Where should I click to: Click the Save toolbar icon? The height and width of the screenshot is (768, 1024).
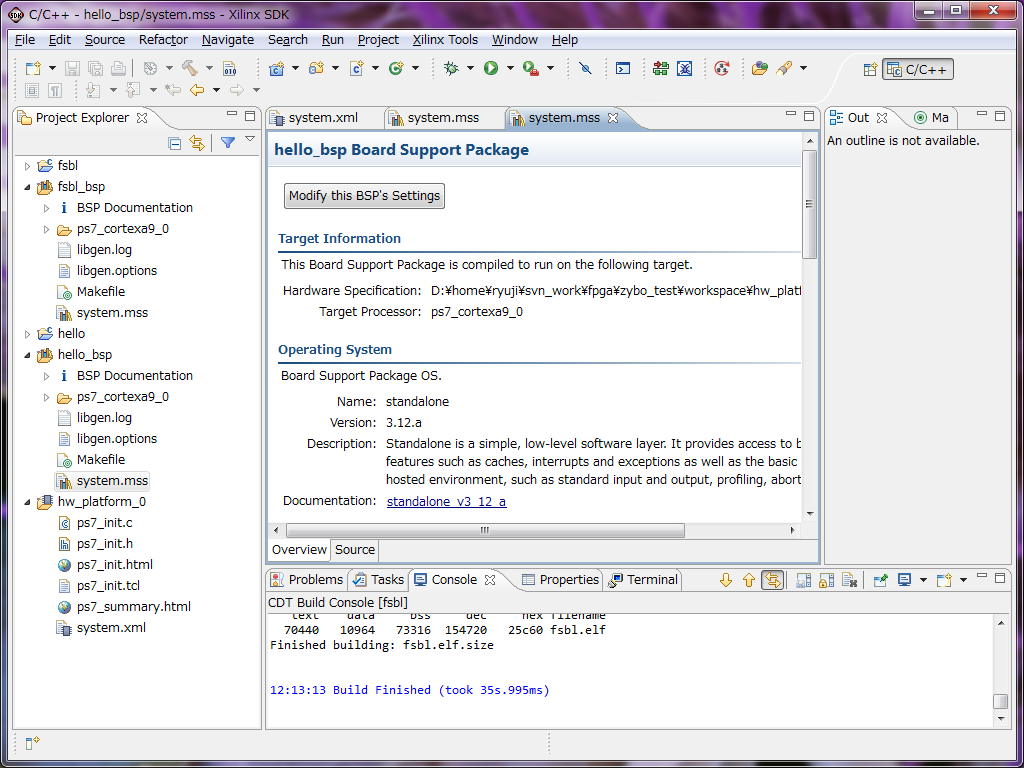pos(72,68)
